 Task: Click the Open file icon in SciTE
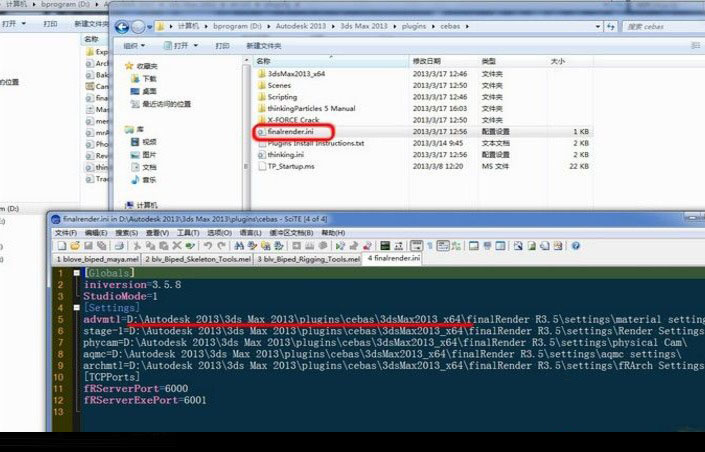[75, 246]
